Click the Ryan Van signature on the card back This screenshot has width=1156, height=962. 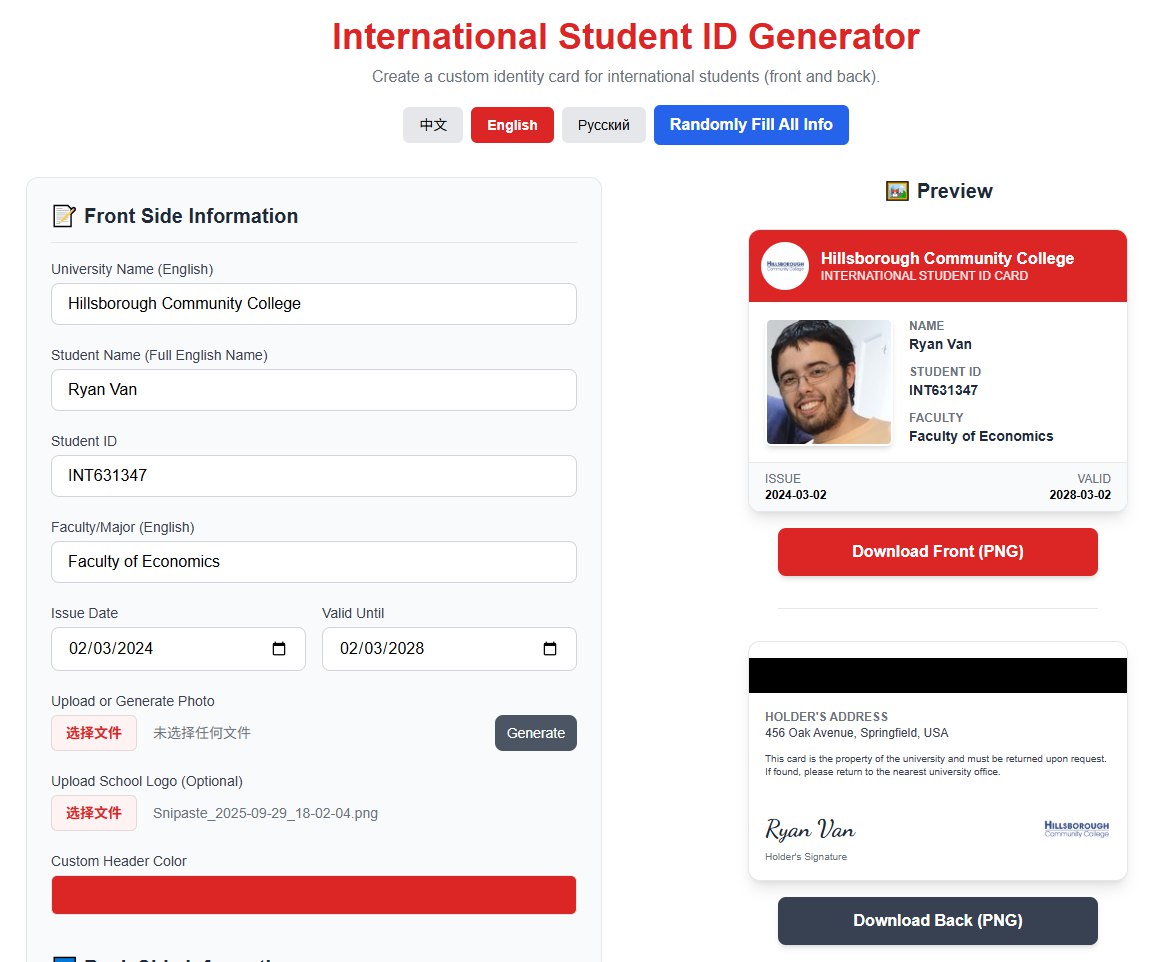coord(810,829)
